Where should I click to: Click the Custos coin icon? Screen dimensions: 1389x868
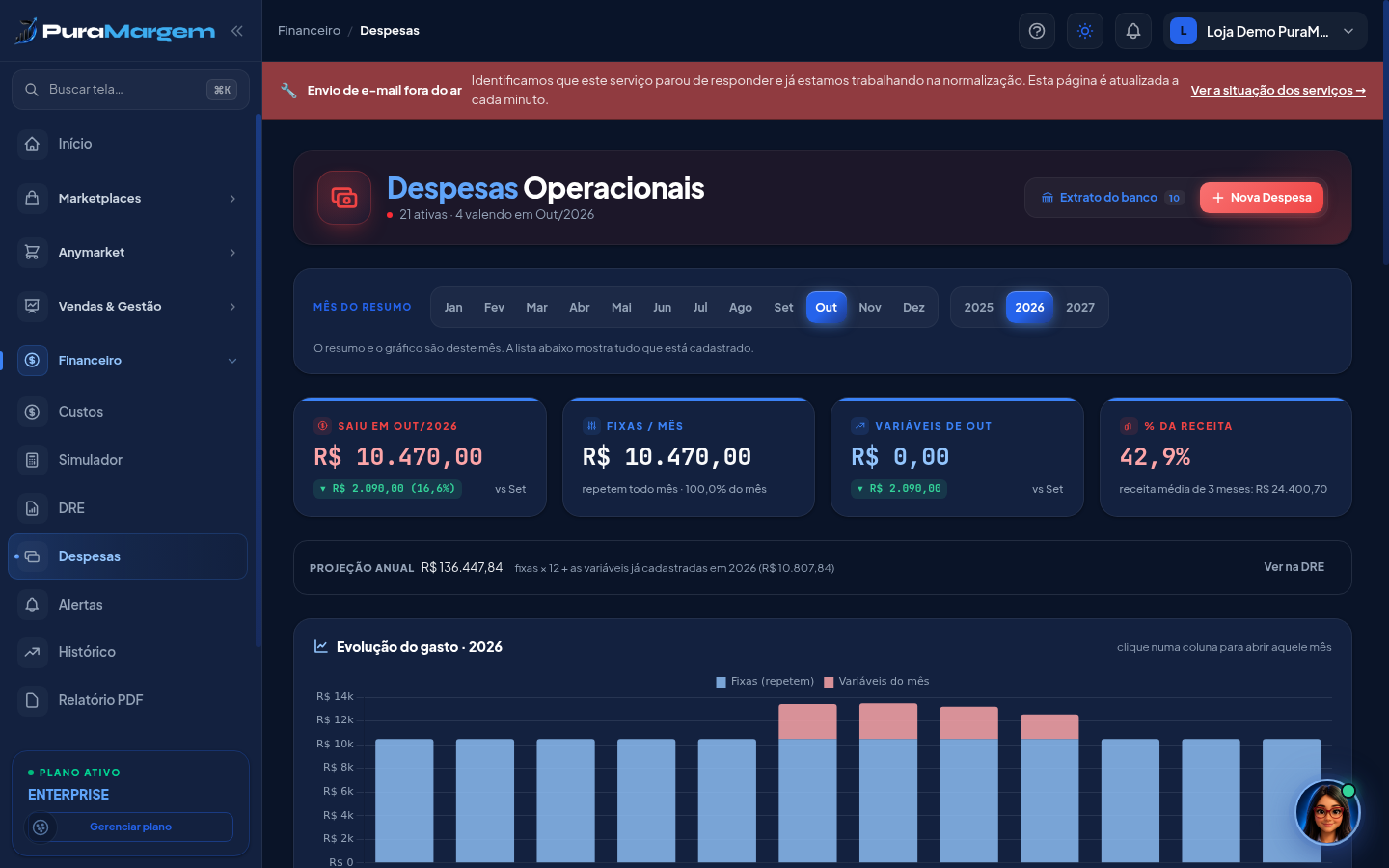click(32, 412)
